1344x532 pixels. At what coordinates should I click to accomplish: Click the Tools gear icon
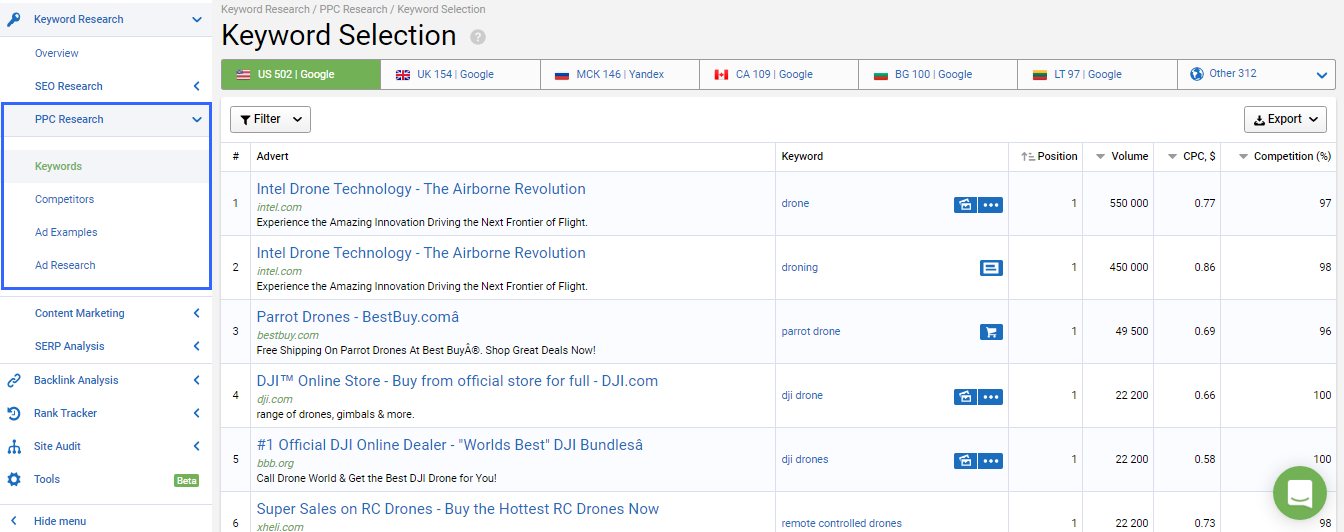(x=14, y=479)
